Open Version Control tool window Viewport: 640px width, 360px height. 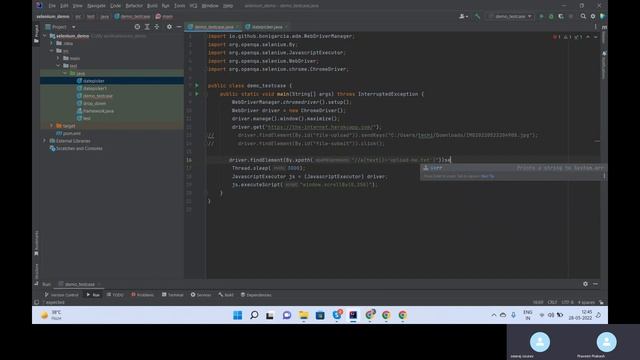(x=62, y=295)
